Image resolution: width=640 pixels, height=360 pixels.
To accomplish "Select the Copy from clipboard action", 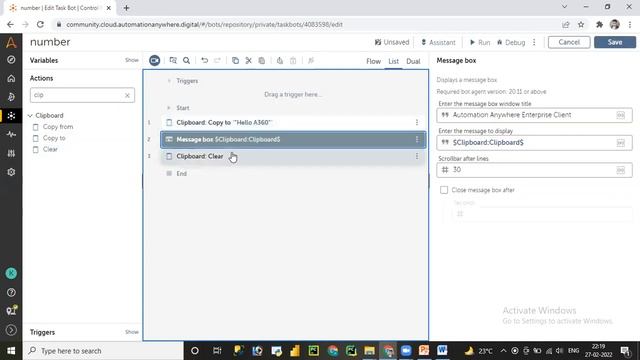I will [58, 127].
